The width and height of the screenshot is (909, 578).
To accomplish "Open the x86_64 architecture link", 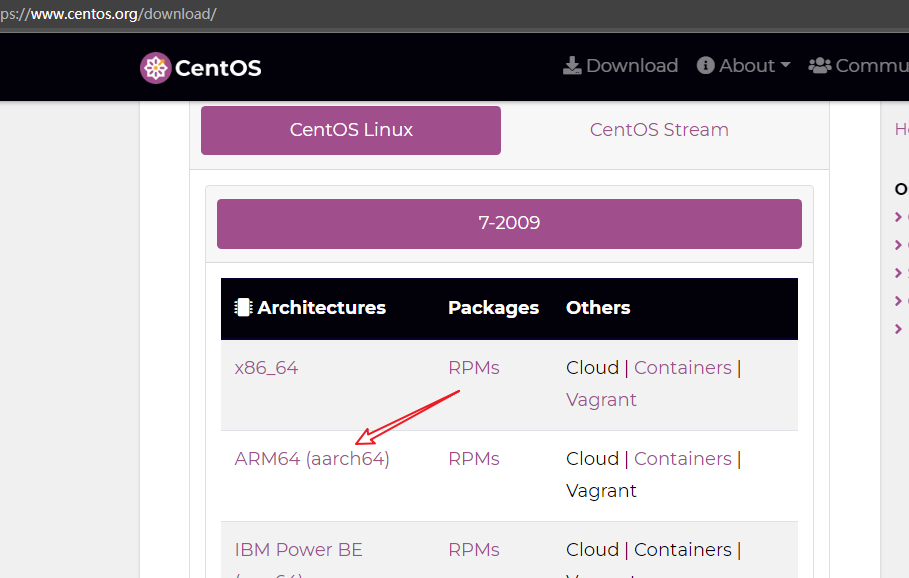I will pyautogui.click(x=266, y=368).
